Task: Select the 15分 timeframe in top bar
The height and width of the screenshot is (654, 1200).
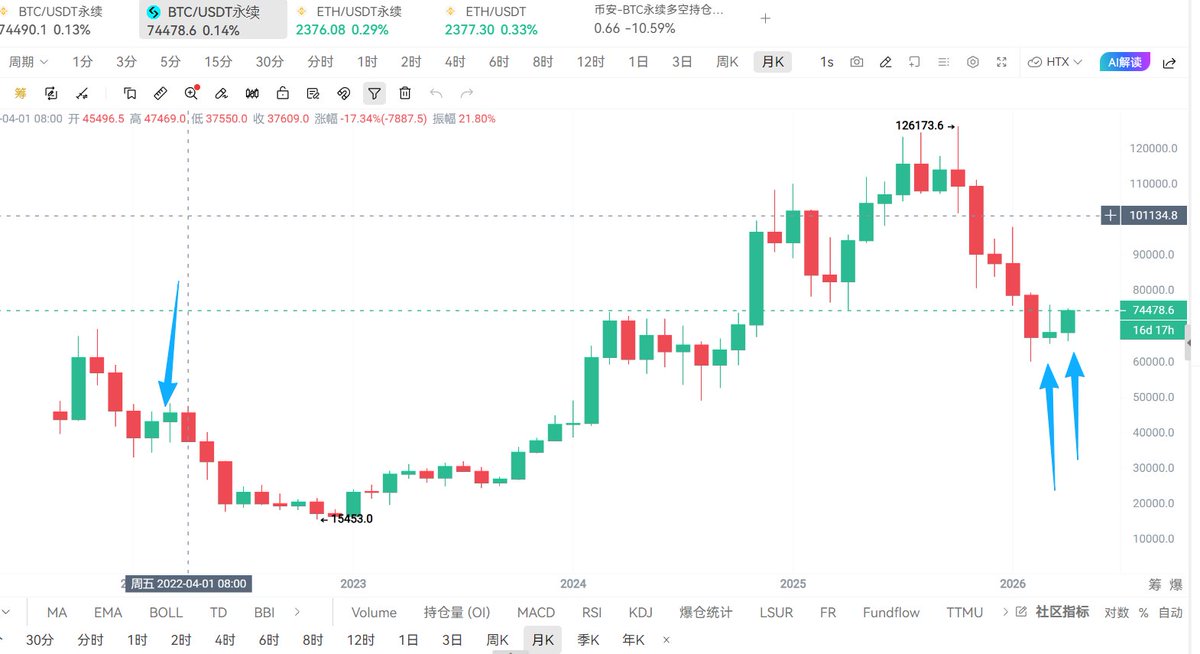Action: [217, 62]
